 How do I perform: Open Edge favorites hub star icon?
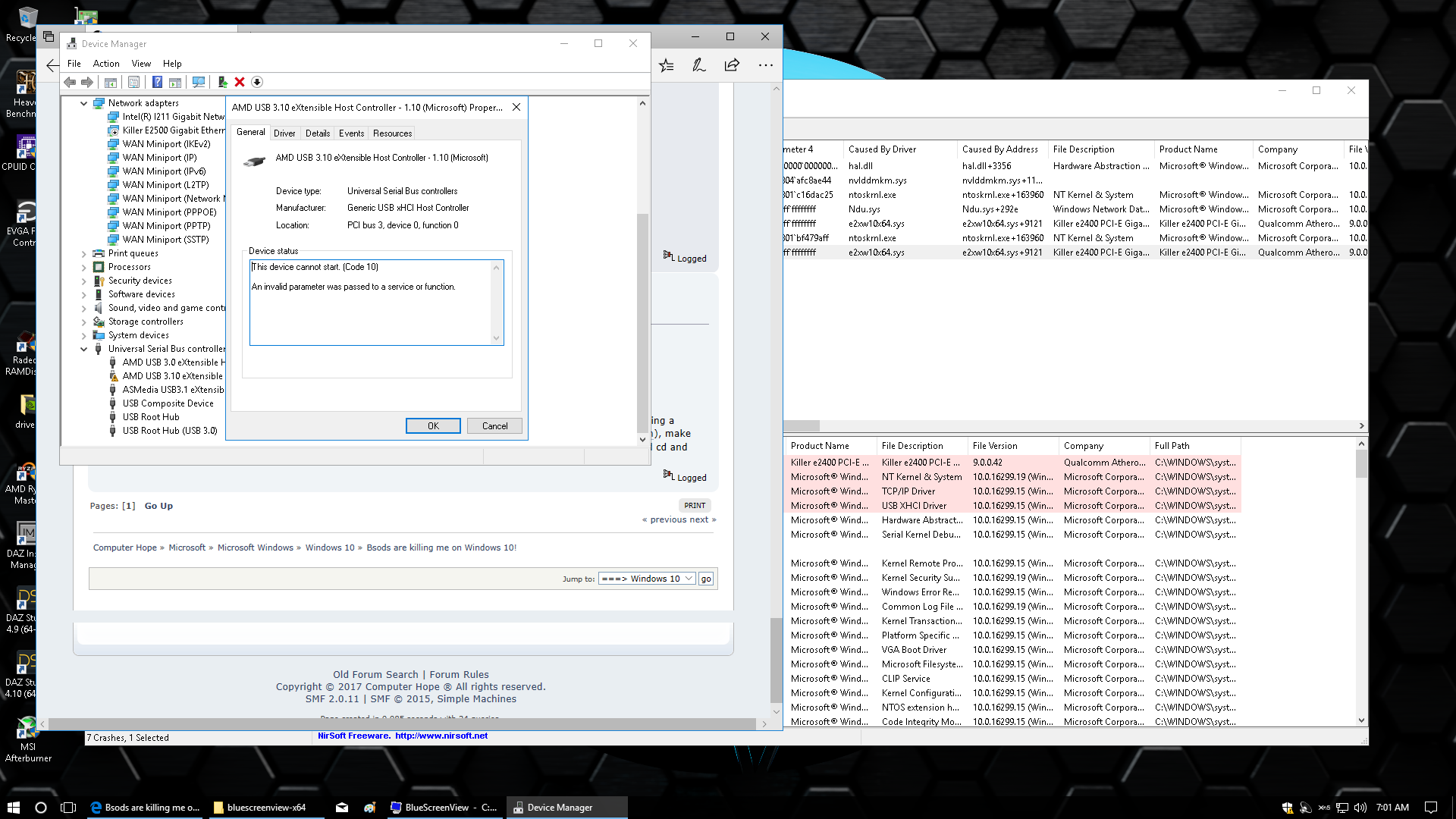pos(667,65)
